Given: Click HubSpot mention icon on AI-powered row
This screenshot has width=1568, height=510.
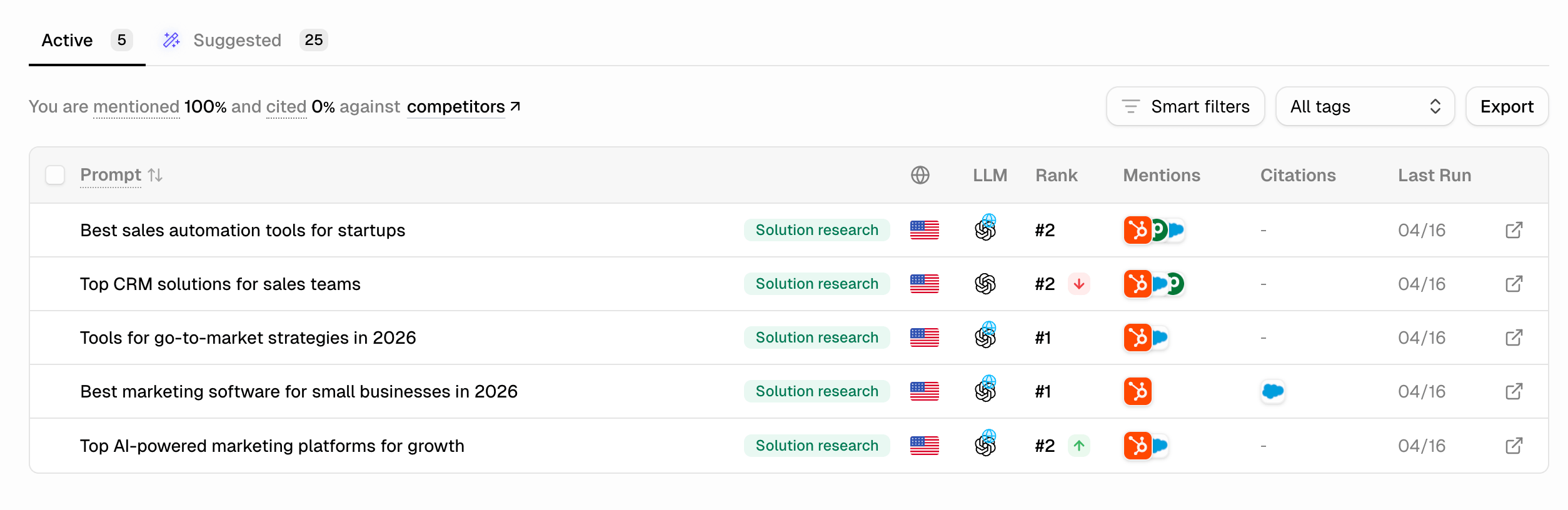Looking at the screenshot, I should [x=1137, y=446].
